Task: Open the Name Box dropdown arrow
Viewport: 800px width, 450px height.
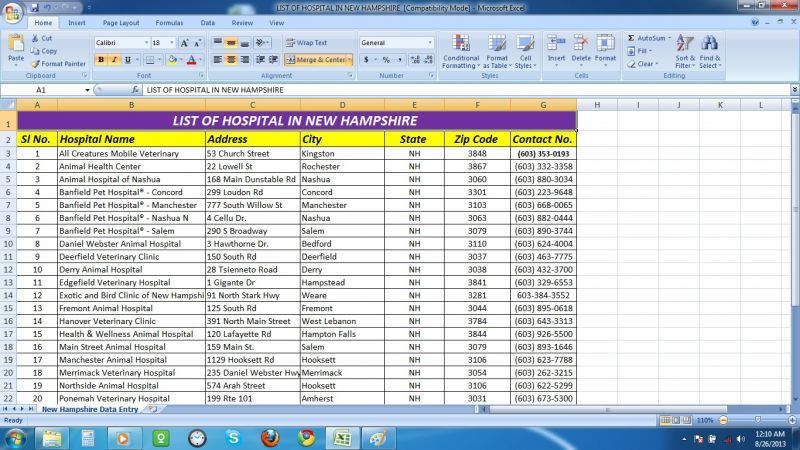Action: [87, 90]
